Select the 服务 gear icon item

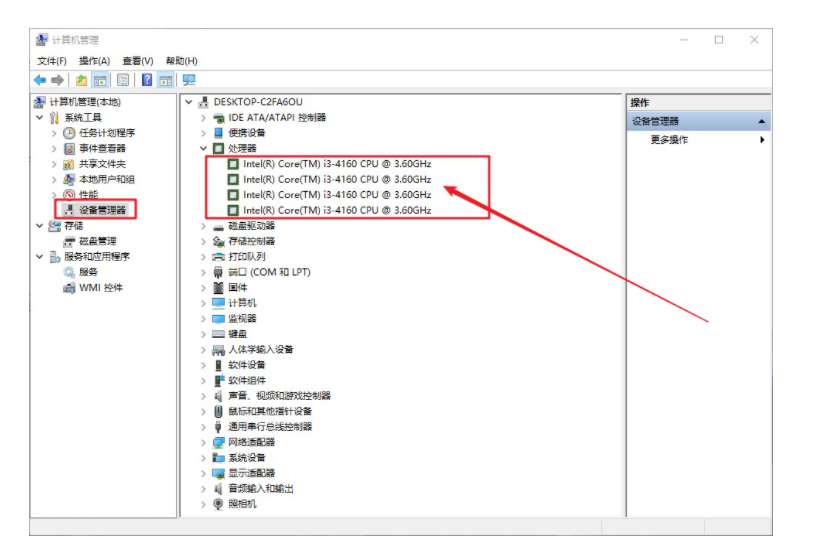click(69, 272)
